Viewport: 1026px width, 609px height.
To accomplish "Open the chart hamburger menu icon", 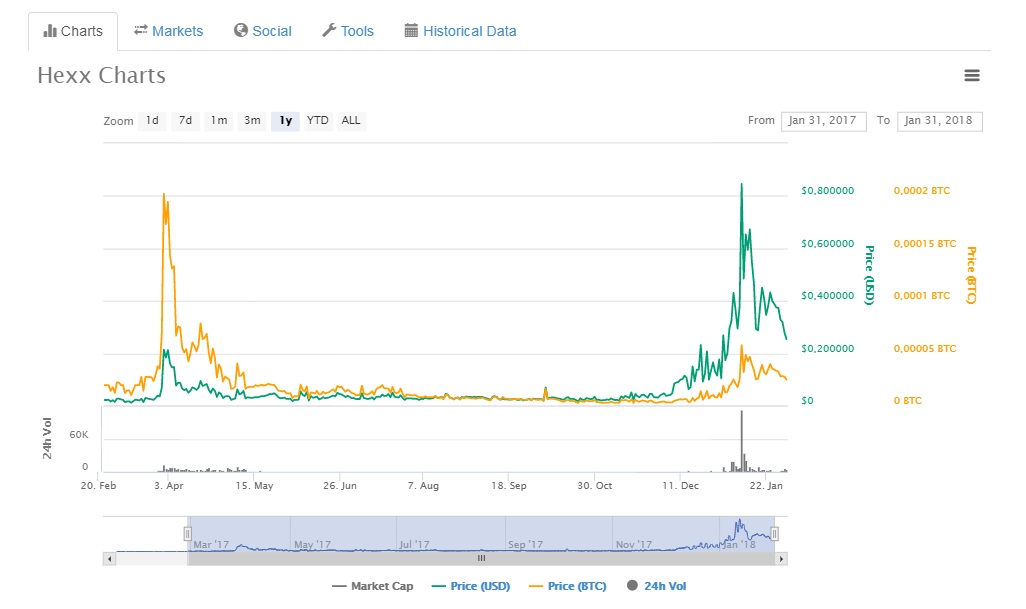I will (x=972, y=75).
